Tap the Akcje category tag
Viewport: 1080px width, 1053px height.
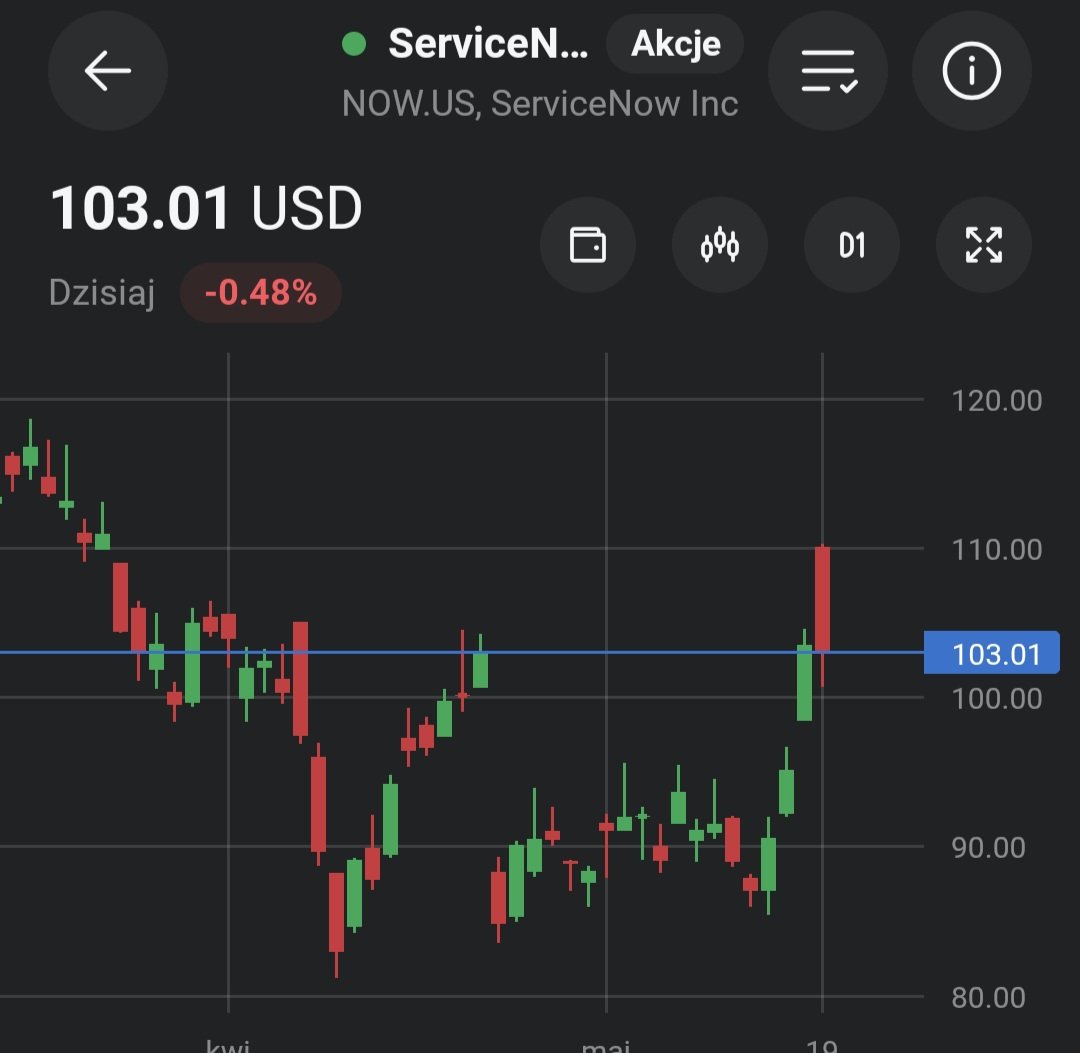point(675,44)
